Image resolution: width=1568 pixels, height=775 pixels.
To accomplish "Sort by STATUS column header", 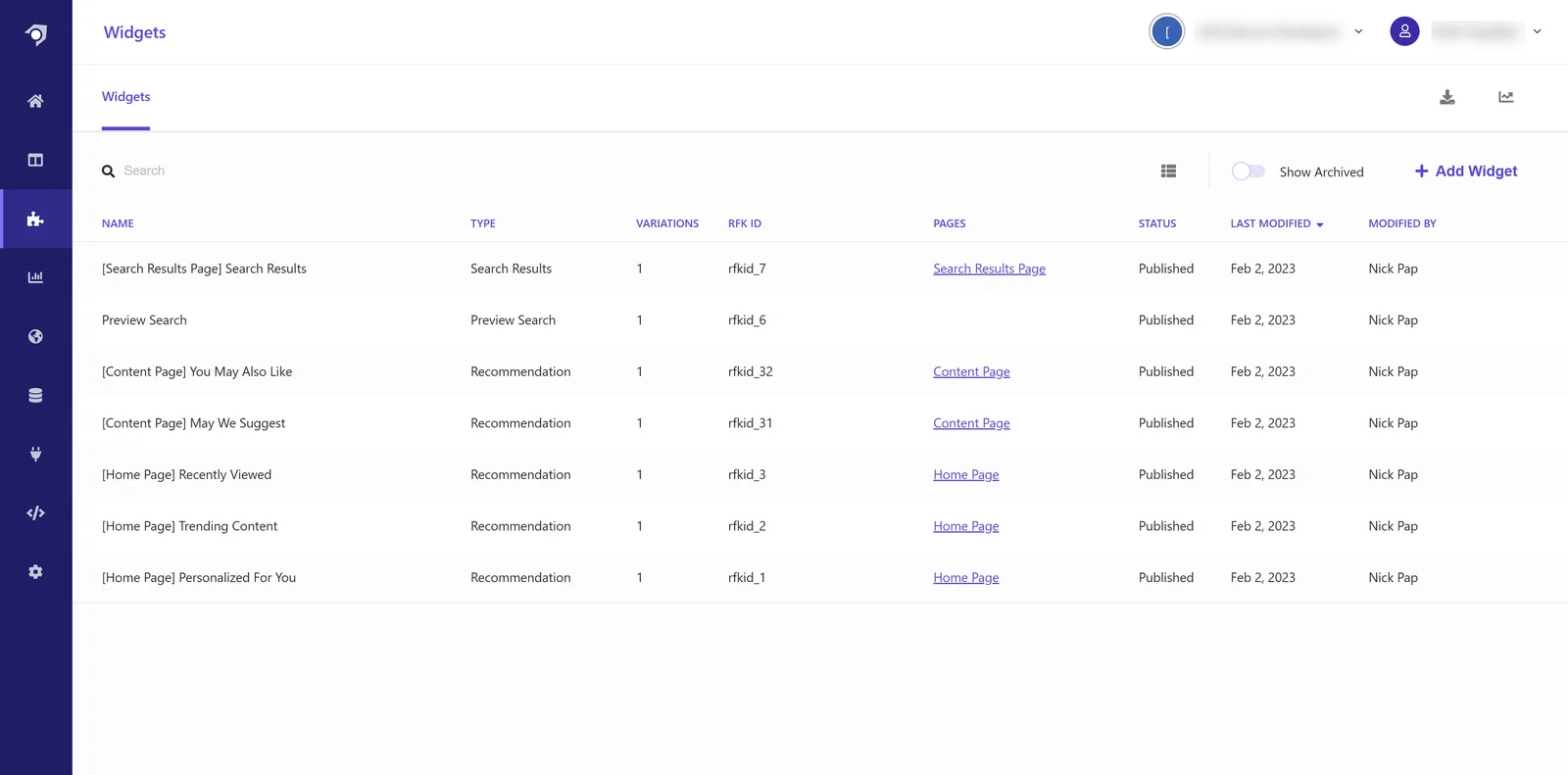I will [1157, 223].
